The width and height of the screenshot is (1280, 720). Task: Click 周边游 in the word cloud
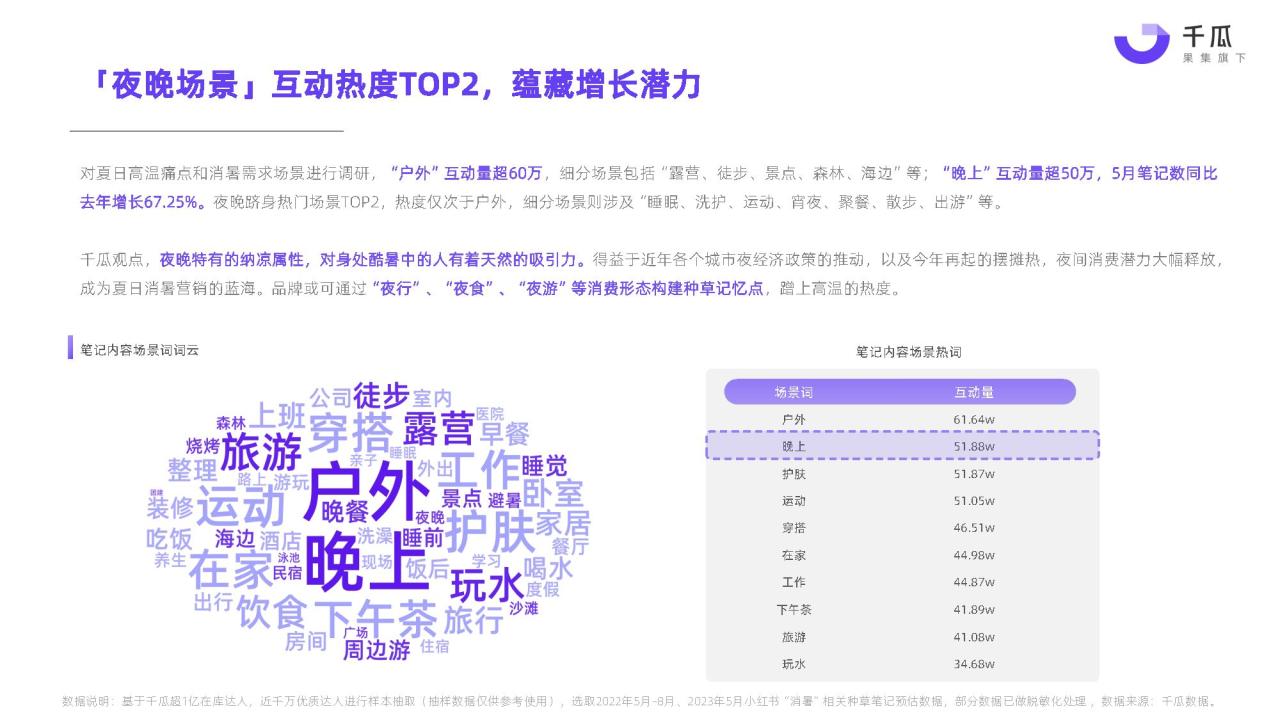tap(376, 650)
